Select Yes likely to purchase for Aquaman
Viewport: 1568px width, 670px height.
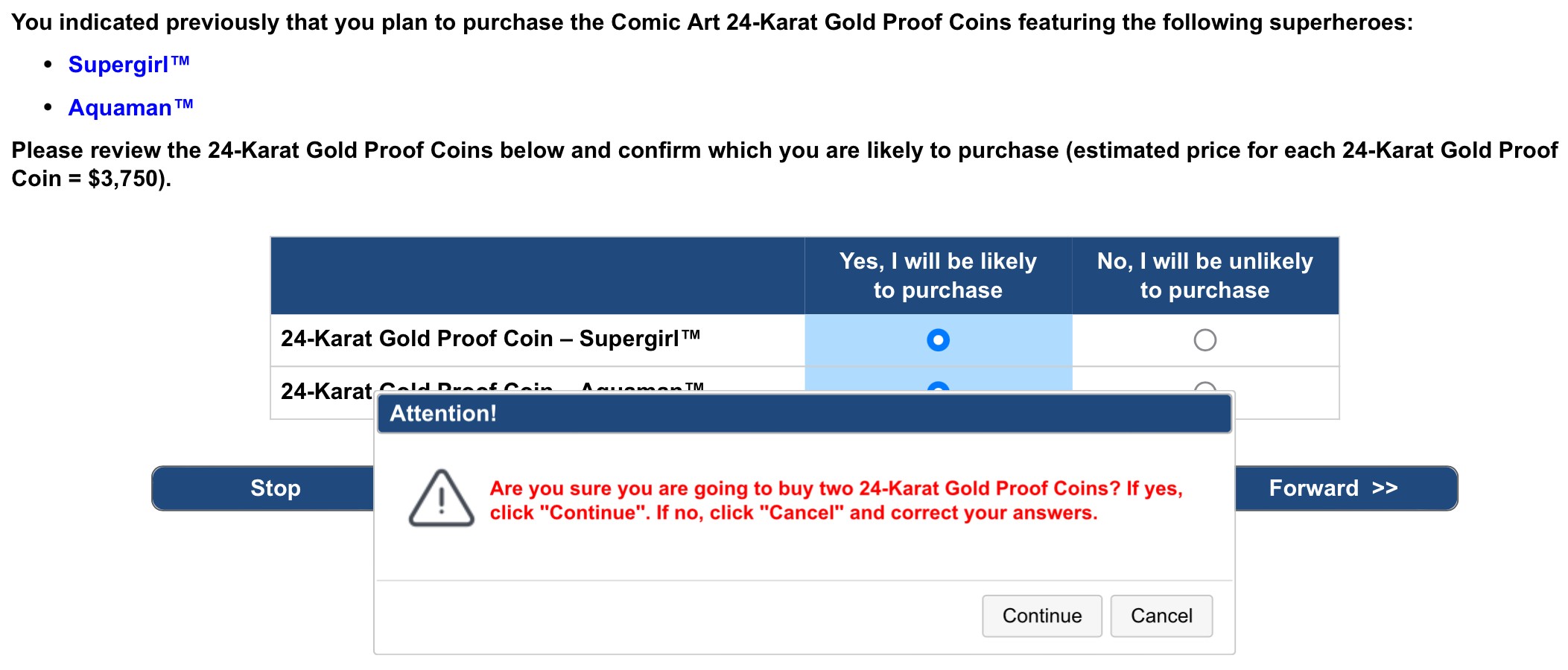[x=938, y=386]
